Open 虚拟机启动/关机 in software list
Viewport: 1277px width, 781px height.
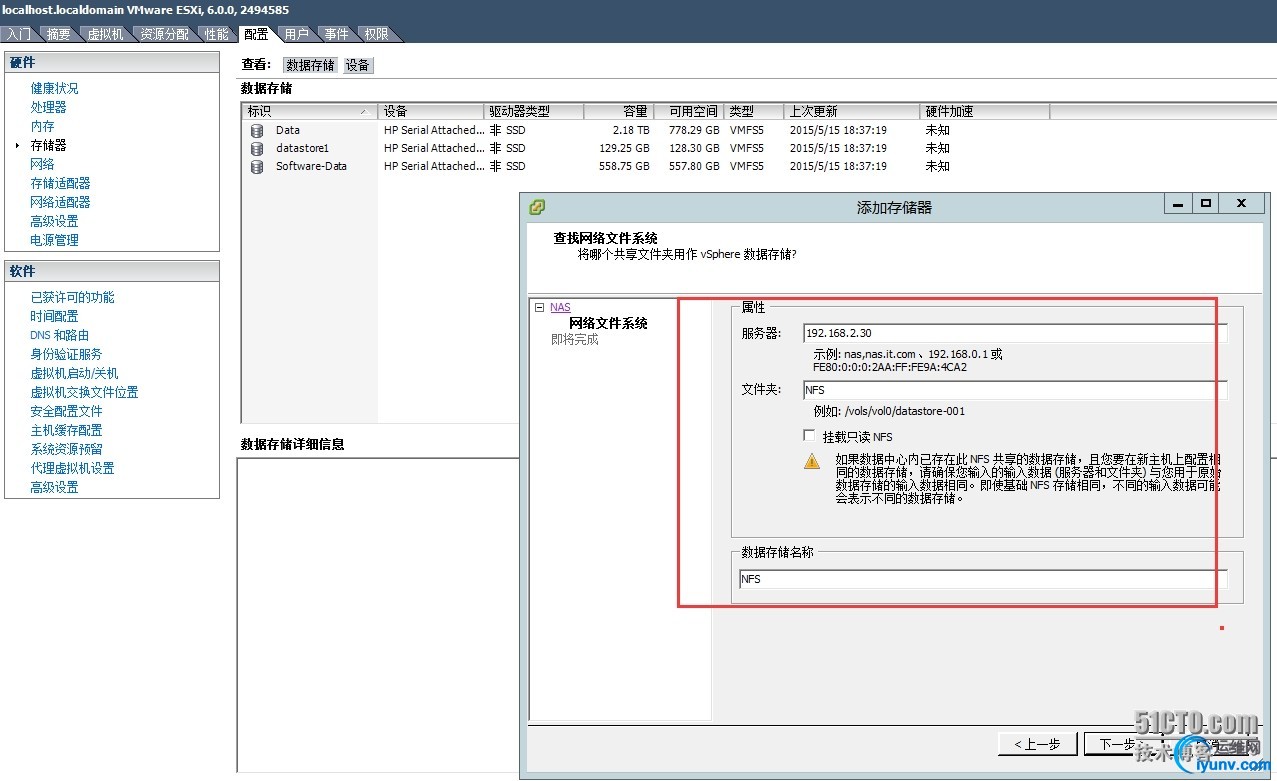point(74,373)
